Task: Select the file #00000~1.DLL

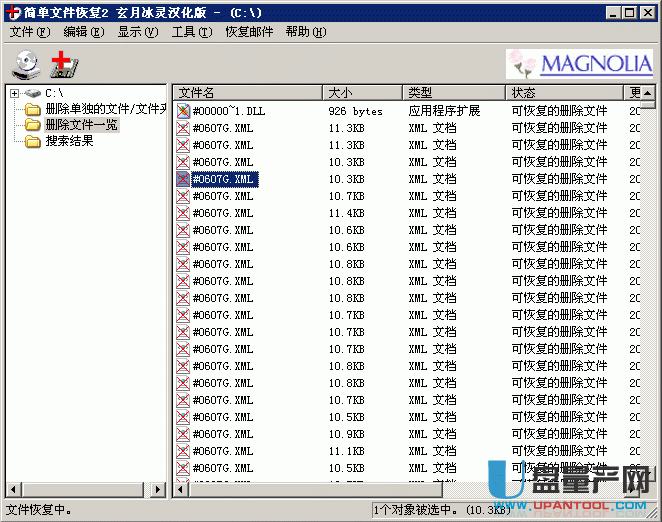Action: [x=229, y=111]
